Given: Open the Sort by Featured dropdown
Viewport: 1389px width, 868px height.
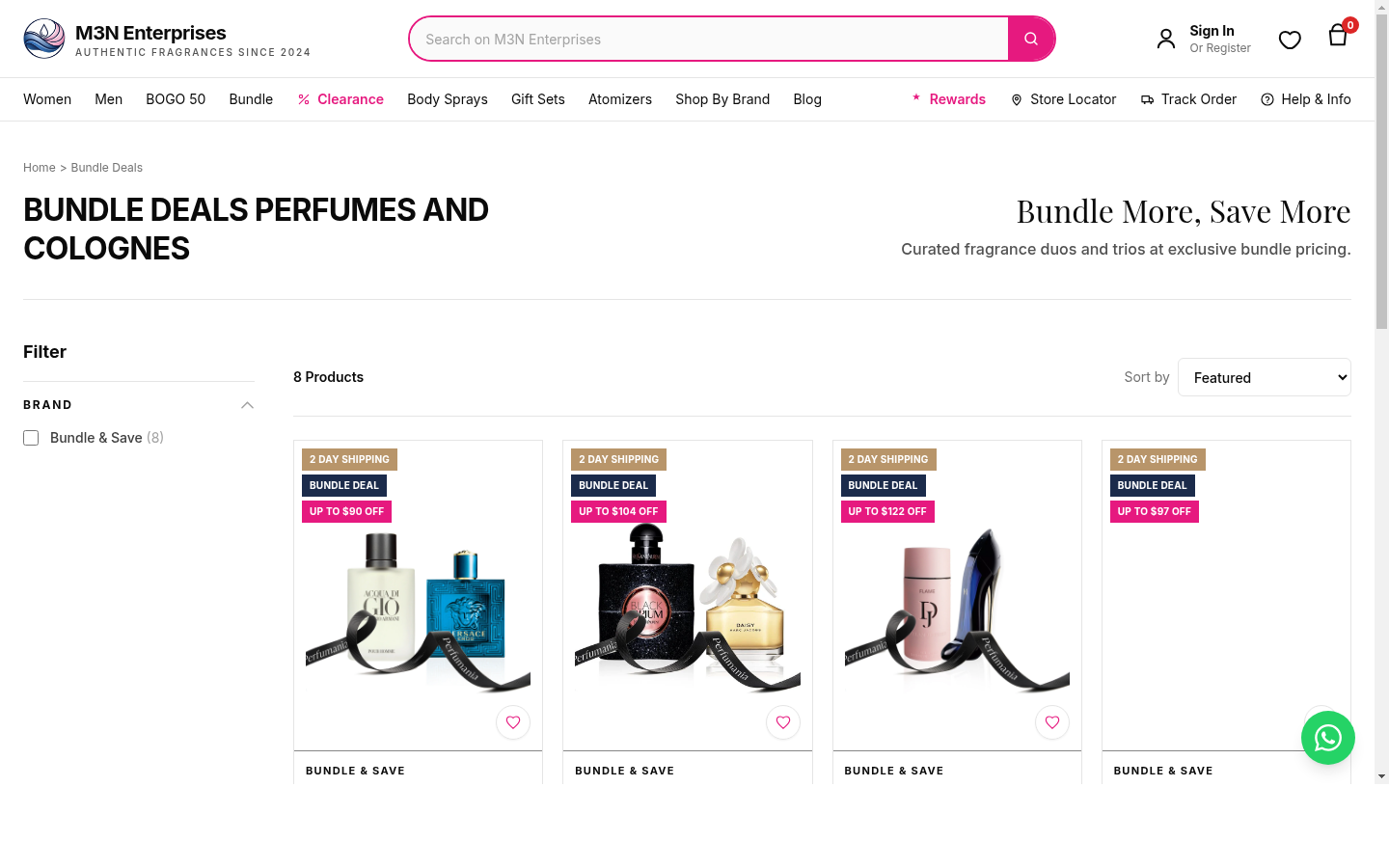Looking at the screenshot, I should [x=1265, y=377].
